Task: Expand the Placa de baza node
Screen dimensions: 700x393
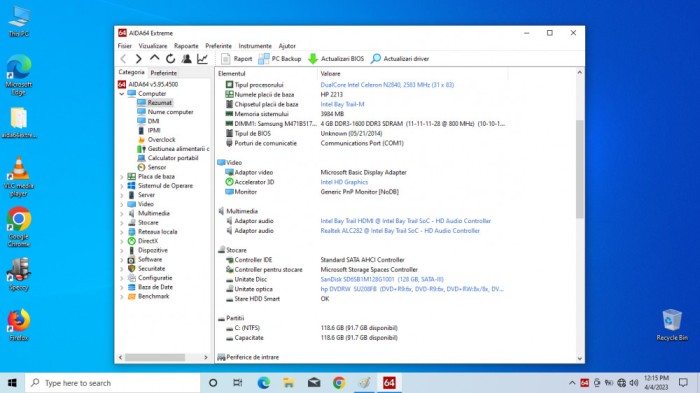Action: click(121, 177)
